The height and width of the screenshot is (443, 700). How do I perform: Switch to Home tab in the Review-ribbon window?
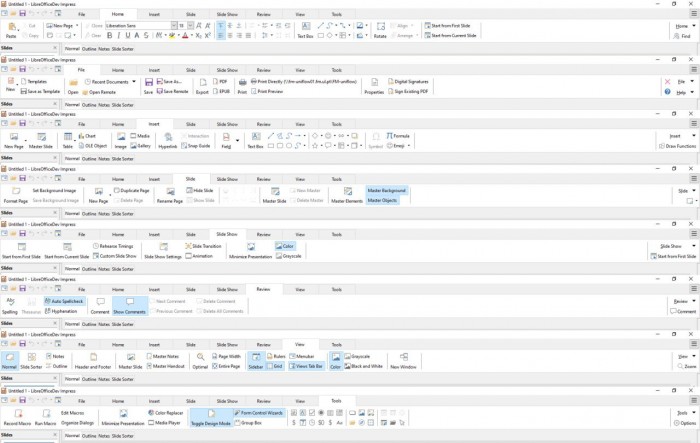click(118, 289)
